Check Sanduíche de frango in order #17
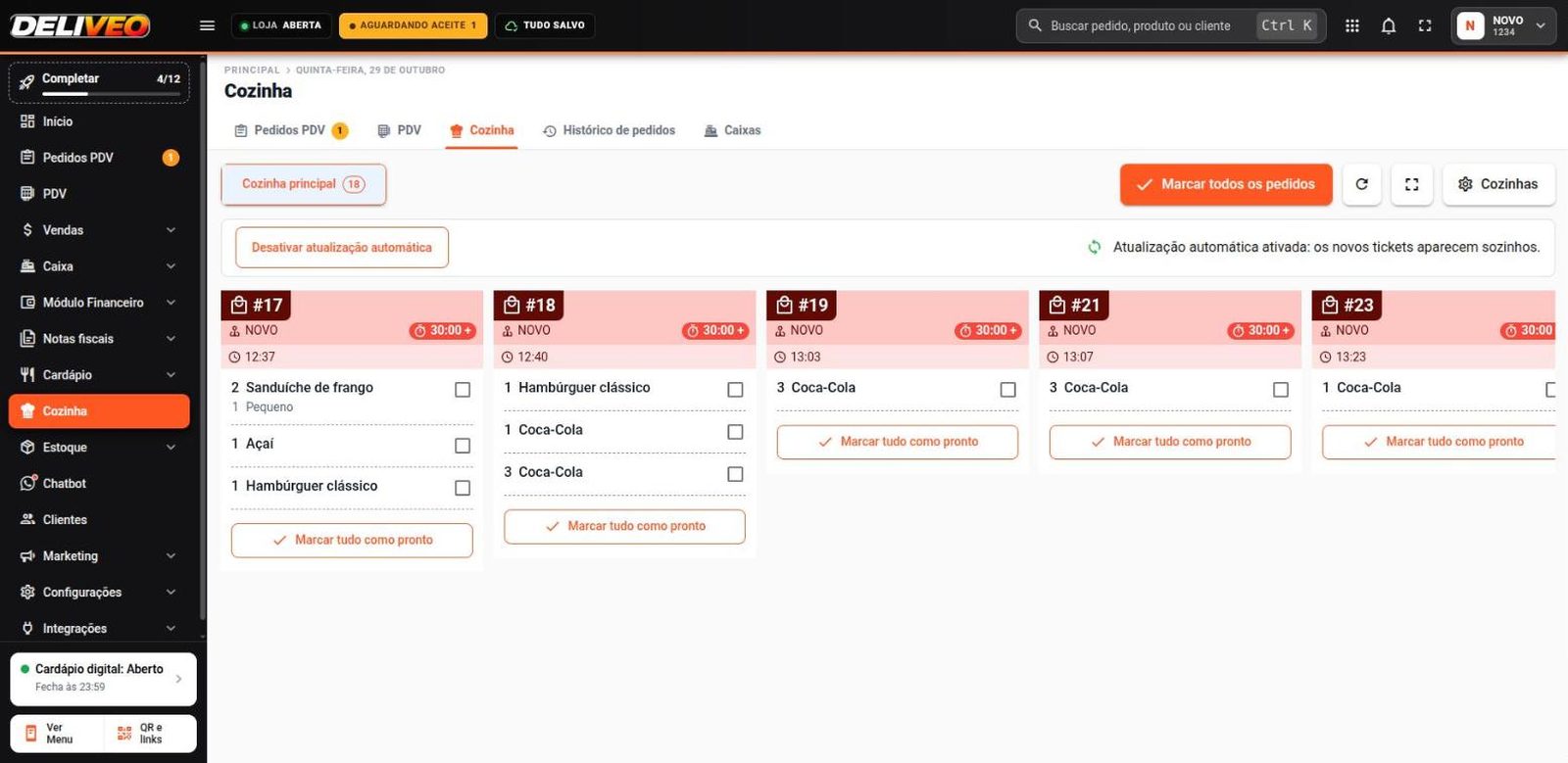 tap(463, 390)
